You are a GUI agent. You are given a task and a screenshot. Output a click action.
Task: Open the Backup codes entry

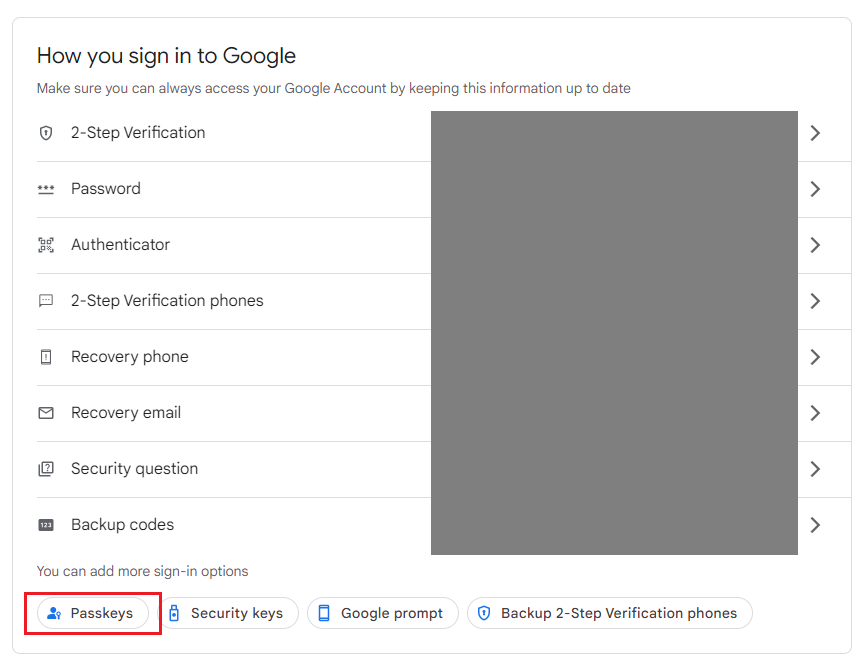[x=122, y=525]
